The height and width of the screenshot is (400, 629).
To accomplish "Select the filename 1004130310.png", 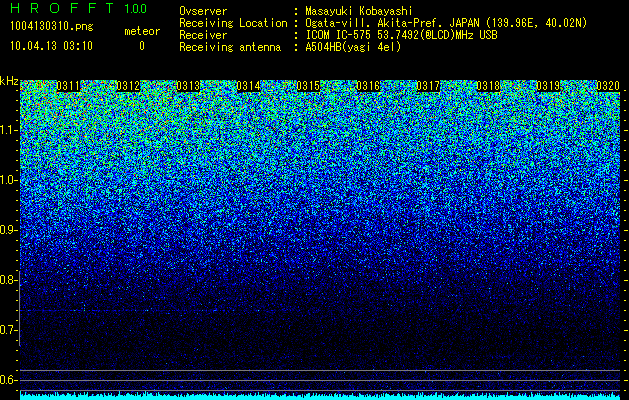I will (x=52, y=27).
